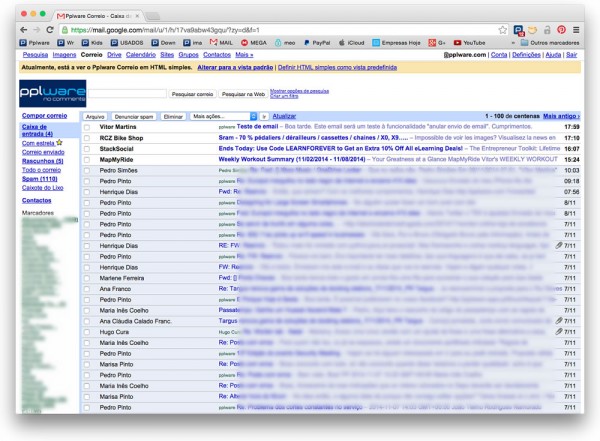Open the G+ bookmark
Viewport: 600px width, 441px height.
coord(437,43)
